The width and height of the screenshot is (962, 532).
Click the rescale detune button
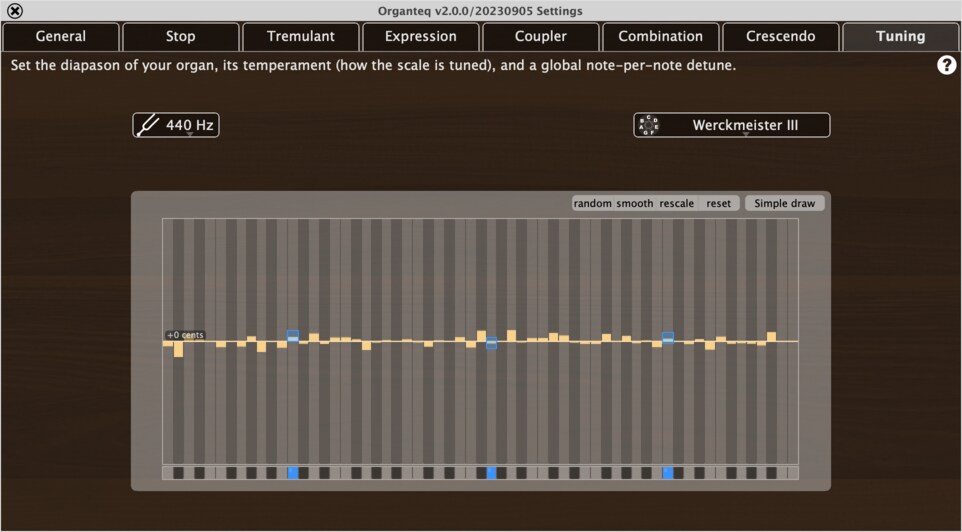(x=677, y=204)
